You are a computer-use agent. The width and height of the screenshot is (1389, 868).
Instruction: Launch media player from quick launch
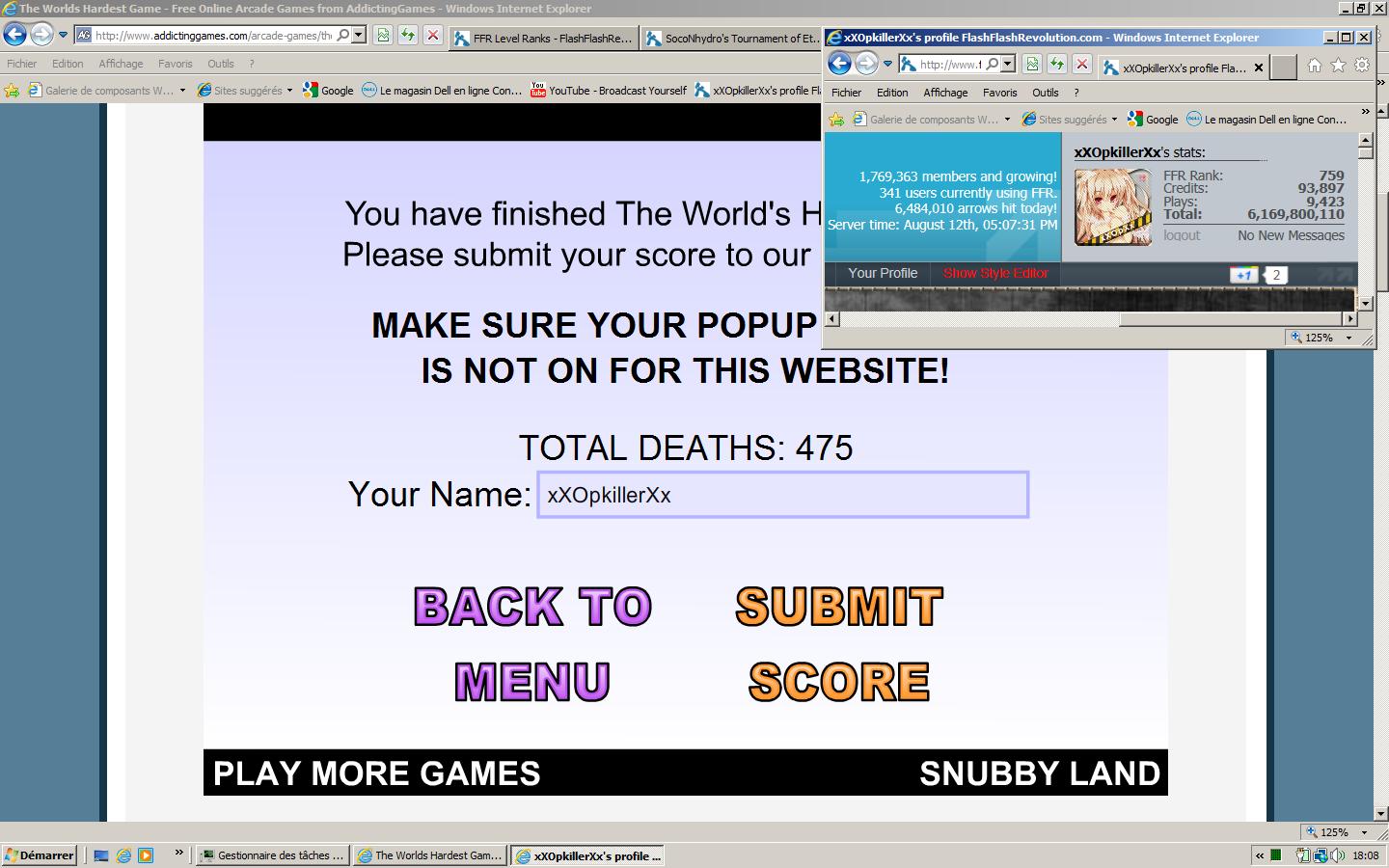[146, 855]
